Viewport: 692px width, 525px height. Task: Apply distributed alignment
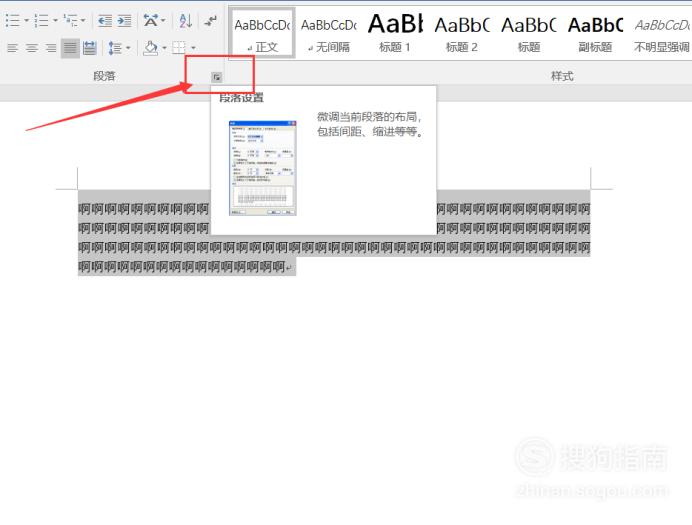pos(90,48)
